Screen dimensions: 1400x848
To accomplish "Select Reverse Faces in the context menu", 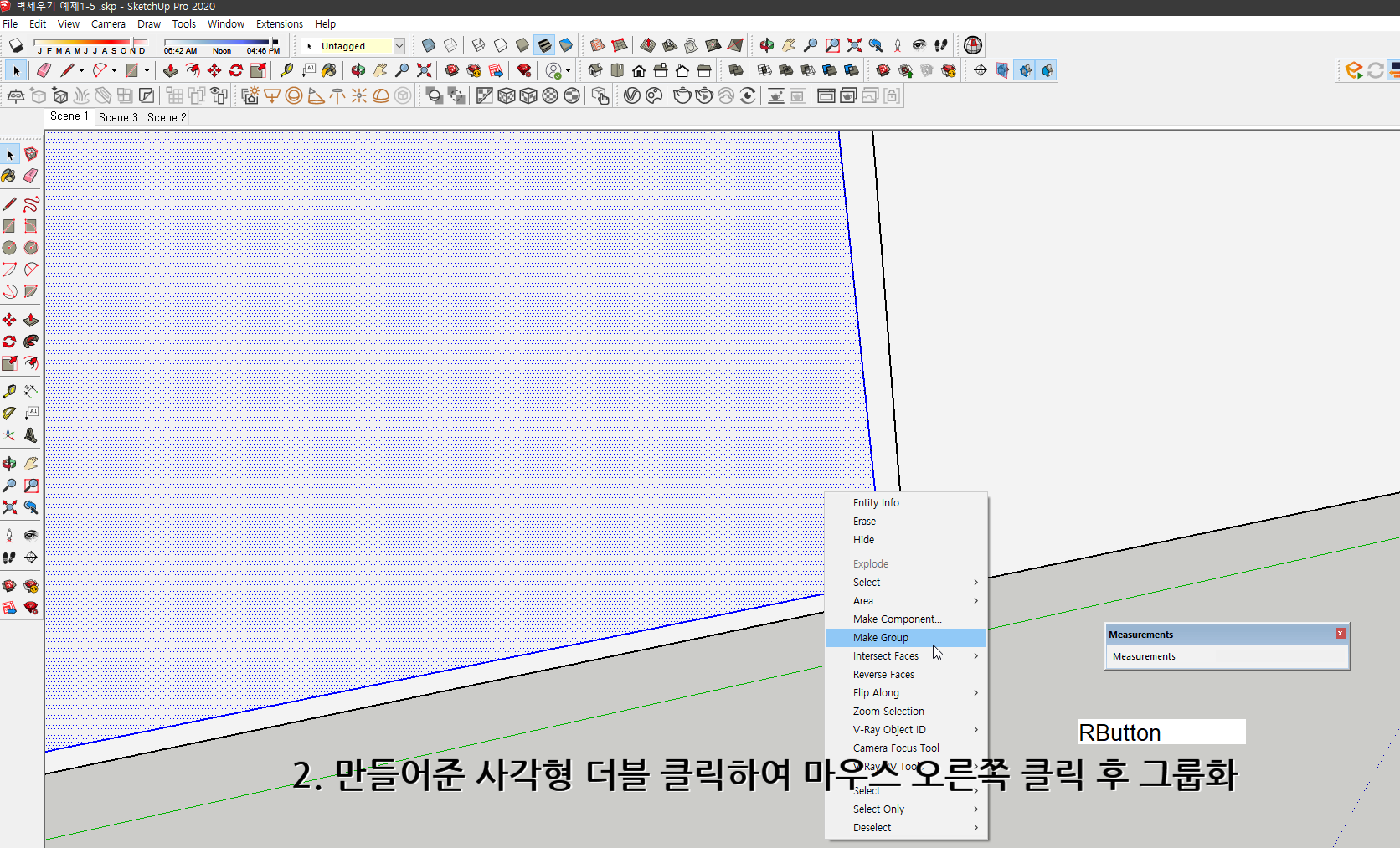I will pos(883,674).
